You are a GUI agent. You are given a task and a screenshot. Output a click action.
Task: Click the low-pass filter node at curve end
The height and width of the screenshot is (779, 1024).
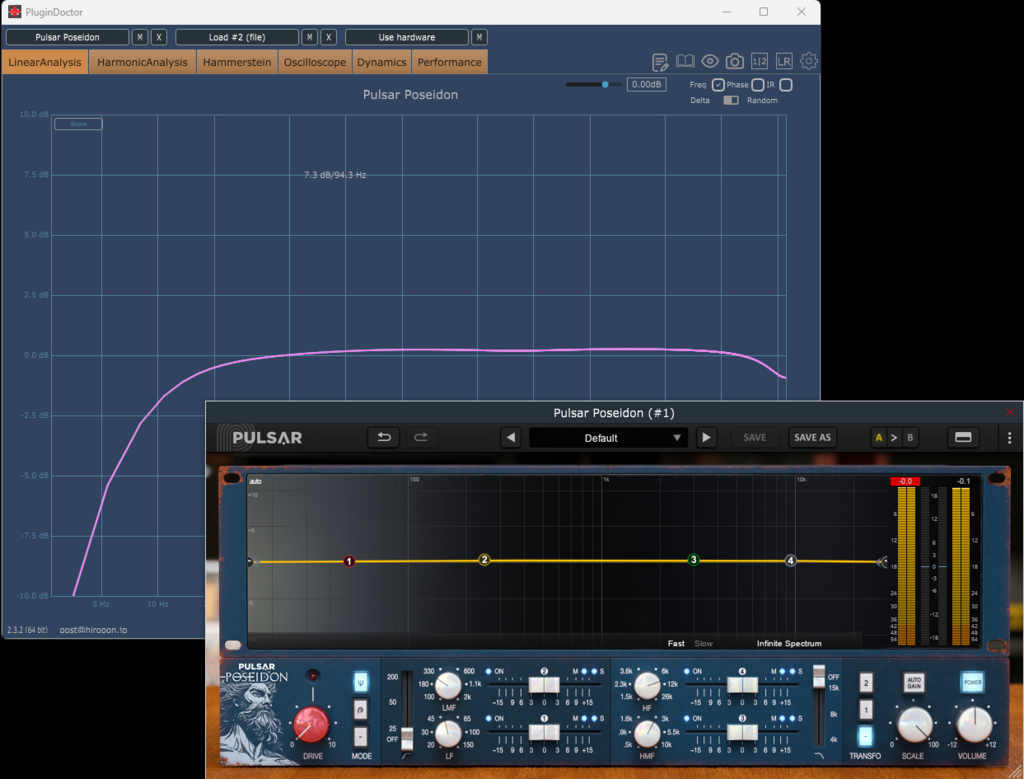(882, 562)
